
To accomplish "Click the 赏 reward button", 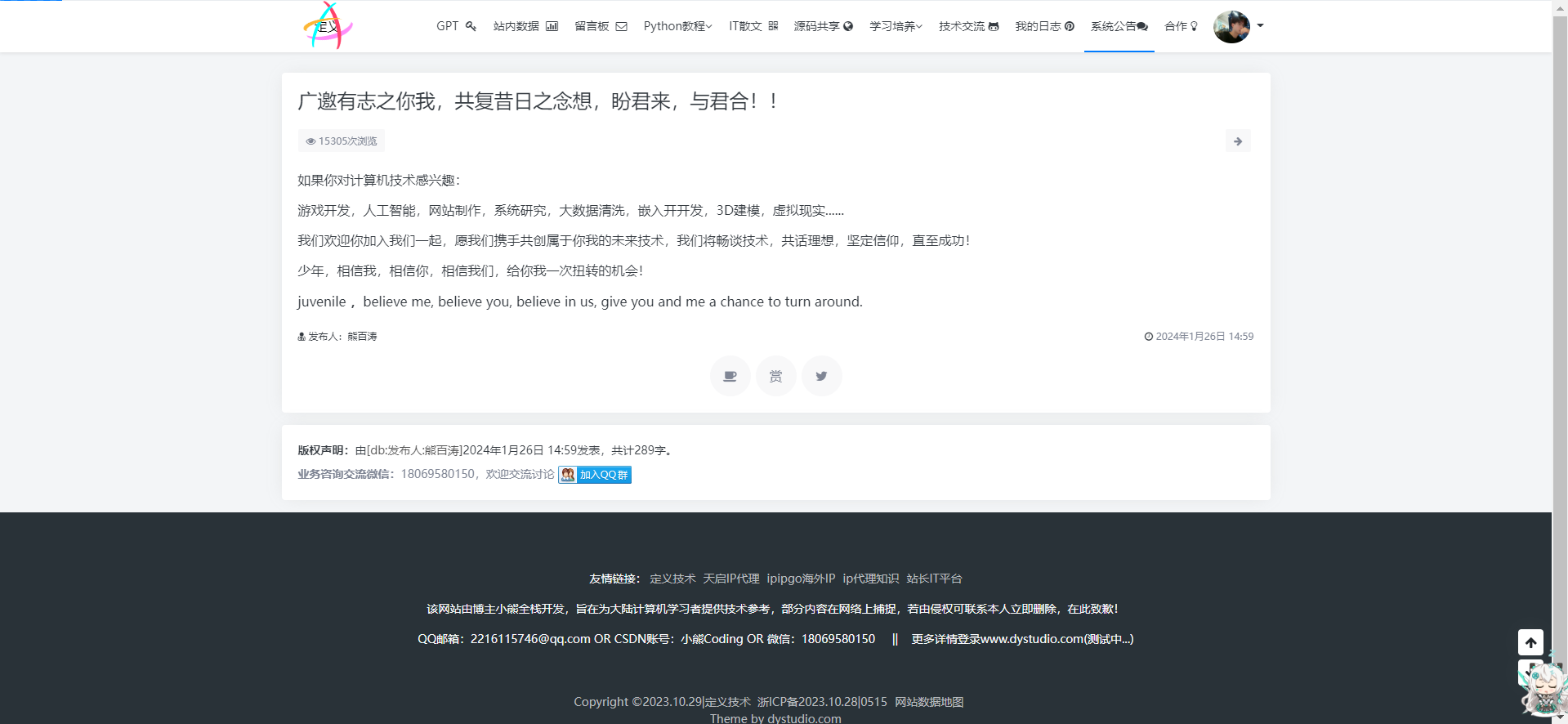I will pyautogui.click(x=775, y=376).
